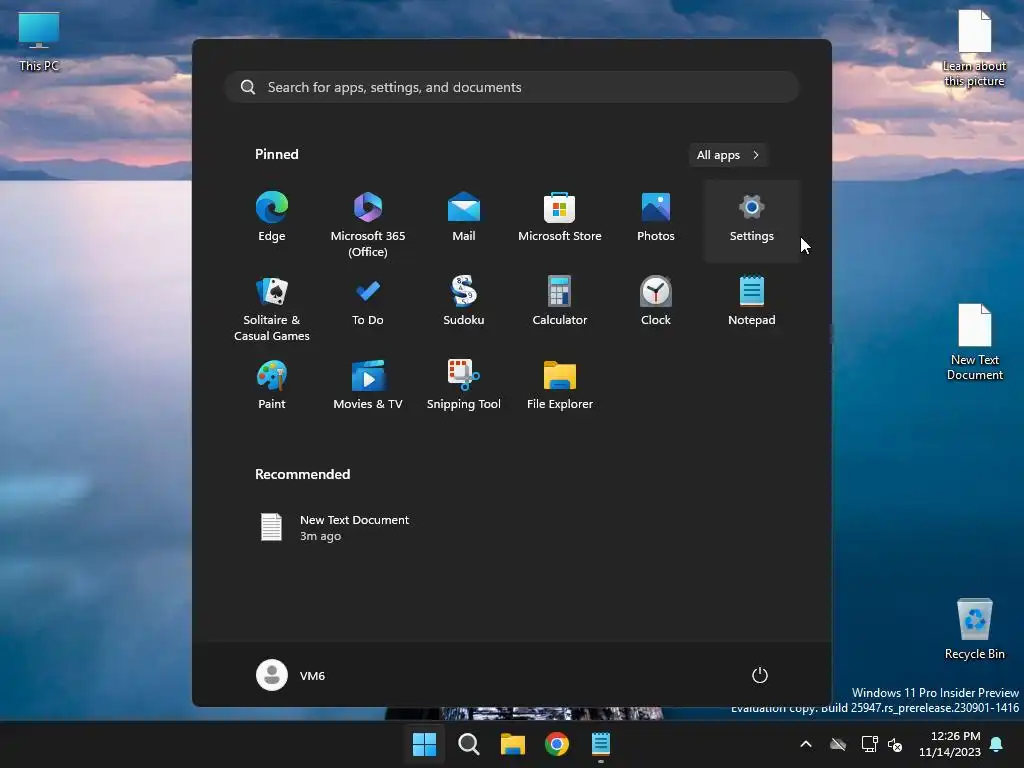
Task: Open network status tray icon
Action: (869, 744)
